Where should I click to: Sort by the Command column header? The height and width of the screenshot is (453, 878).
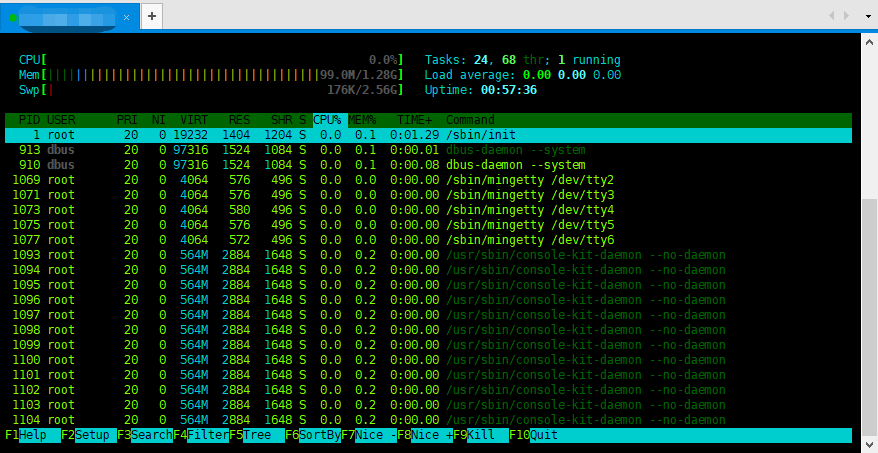470,120
